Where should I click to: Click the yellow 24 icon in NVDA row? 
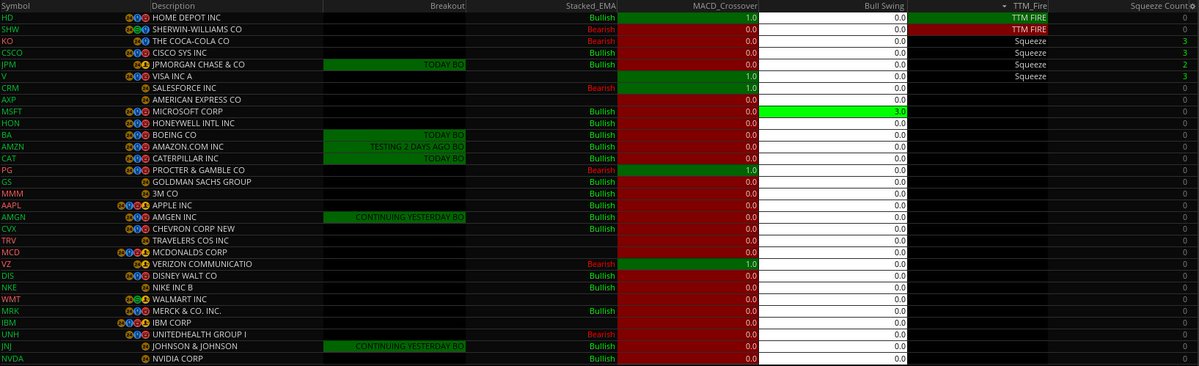tap(145, 358)
